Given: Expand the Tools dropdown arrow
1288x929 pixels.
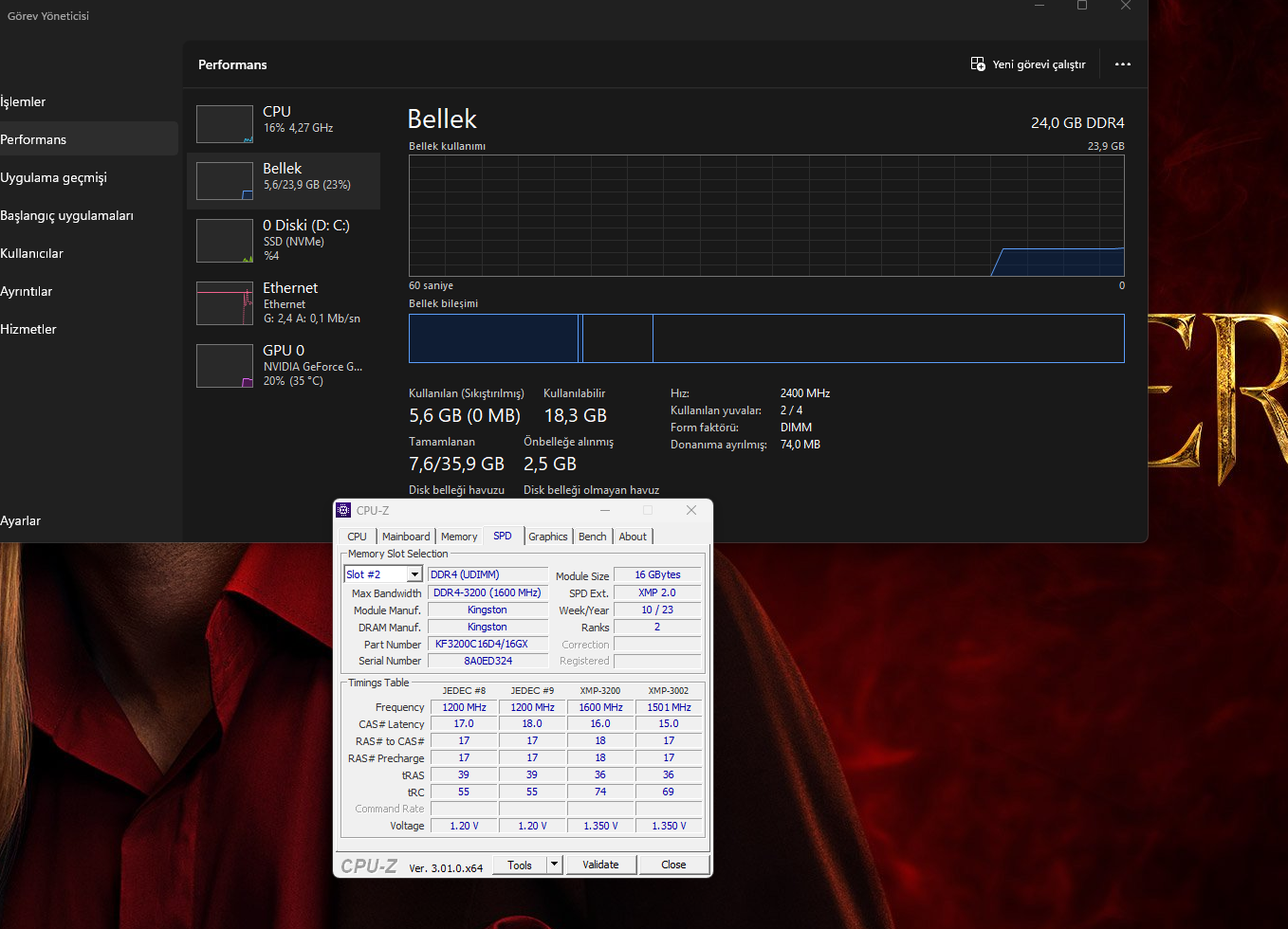Looking at the screenshot, I should tap(555, 865).
